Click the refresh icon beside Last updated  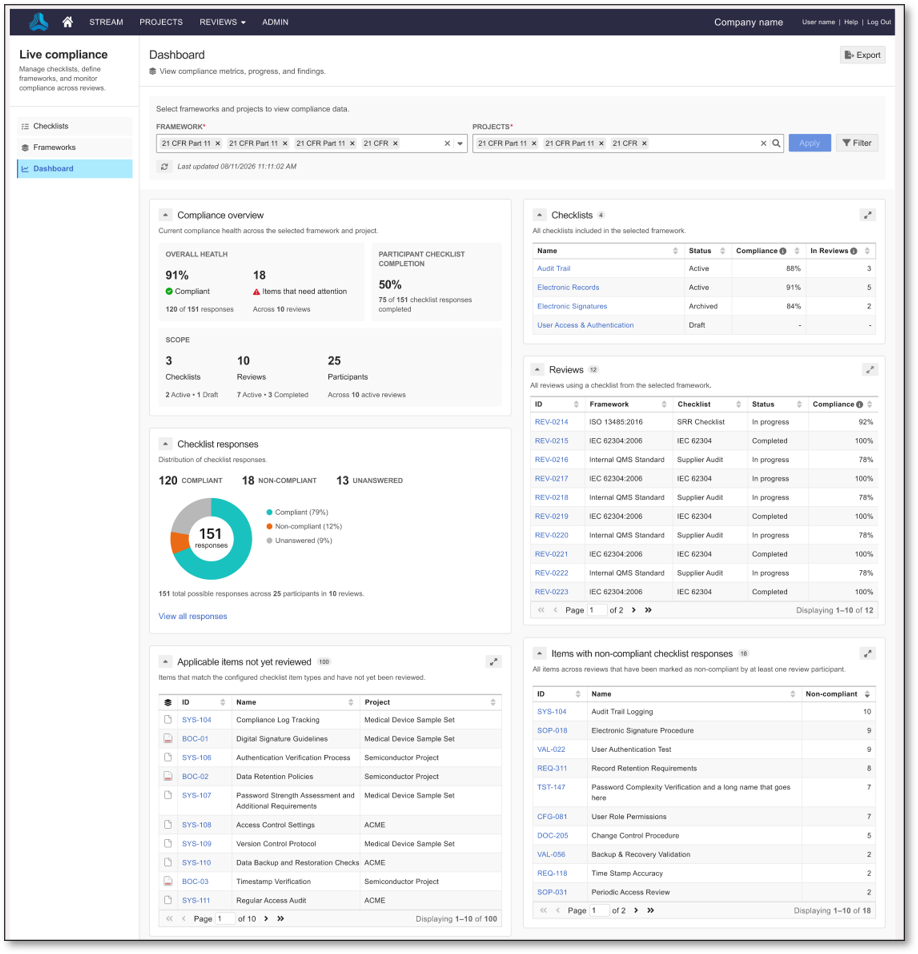coord(164,166)
